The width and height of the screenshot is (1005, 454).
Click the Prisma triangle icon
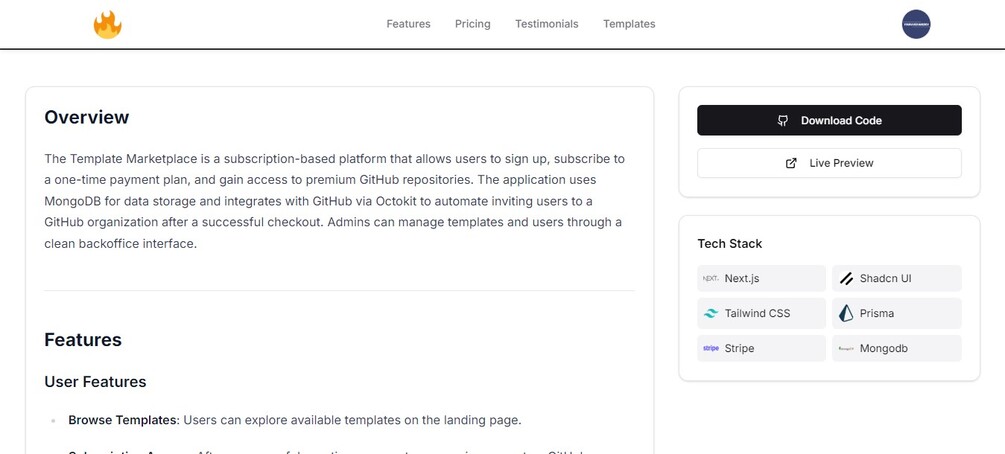[846, 314]
